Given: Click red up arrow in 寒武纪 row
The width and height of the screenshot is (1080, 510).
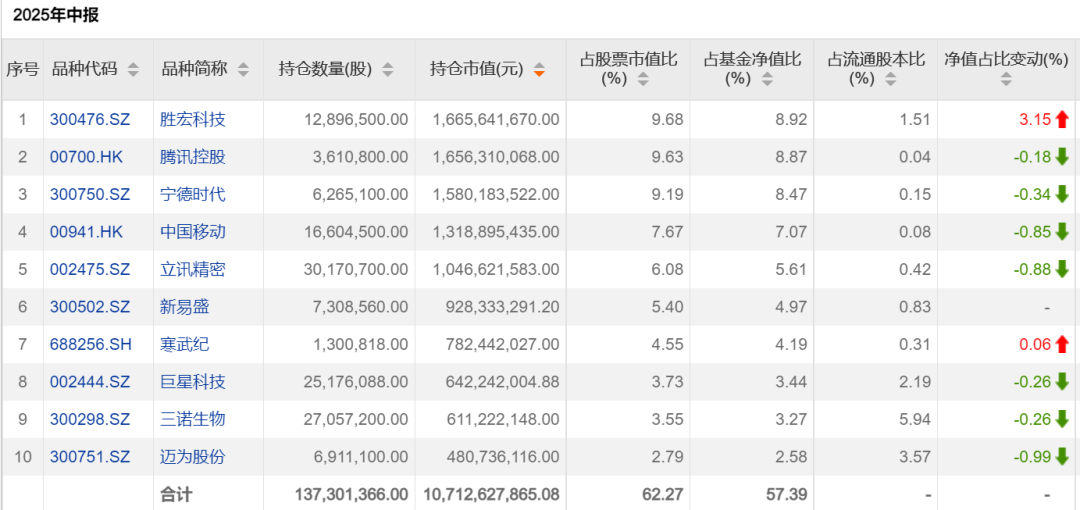Looking at the screenshot, I should pos(1062,344).
